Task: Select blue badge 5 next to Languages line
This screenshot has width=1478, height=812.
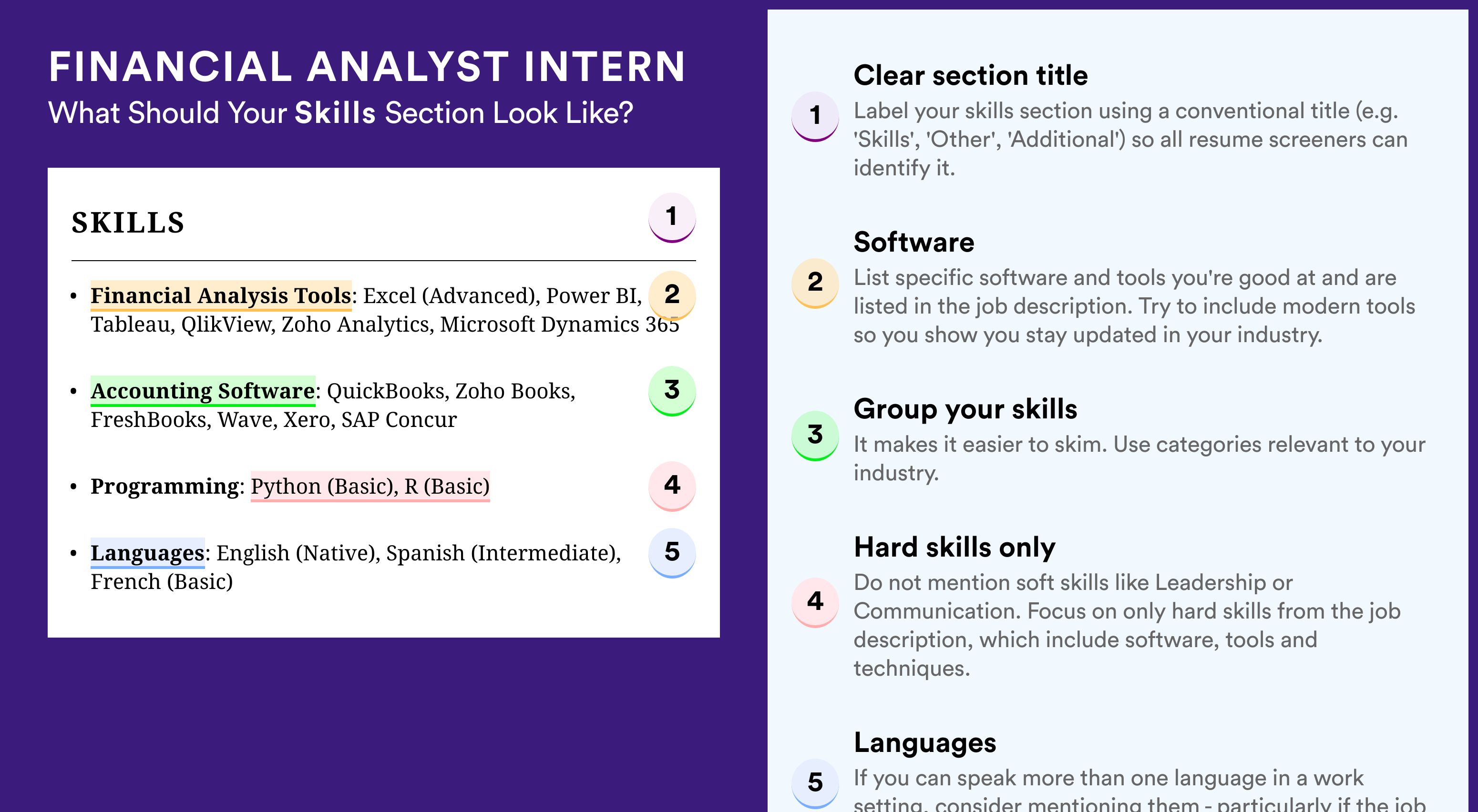Action: point(672,553)
